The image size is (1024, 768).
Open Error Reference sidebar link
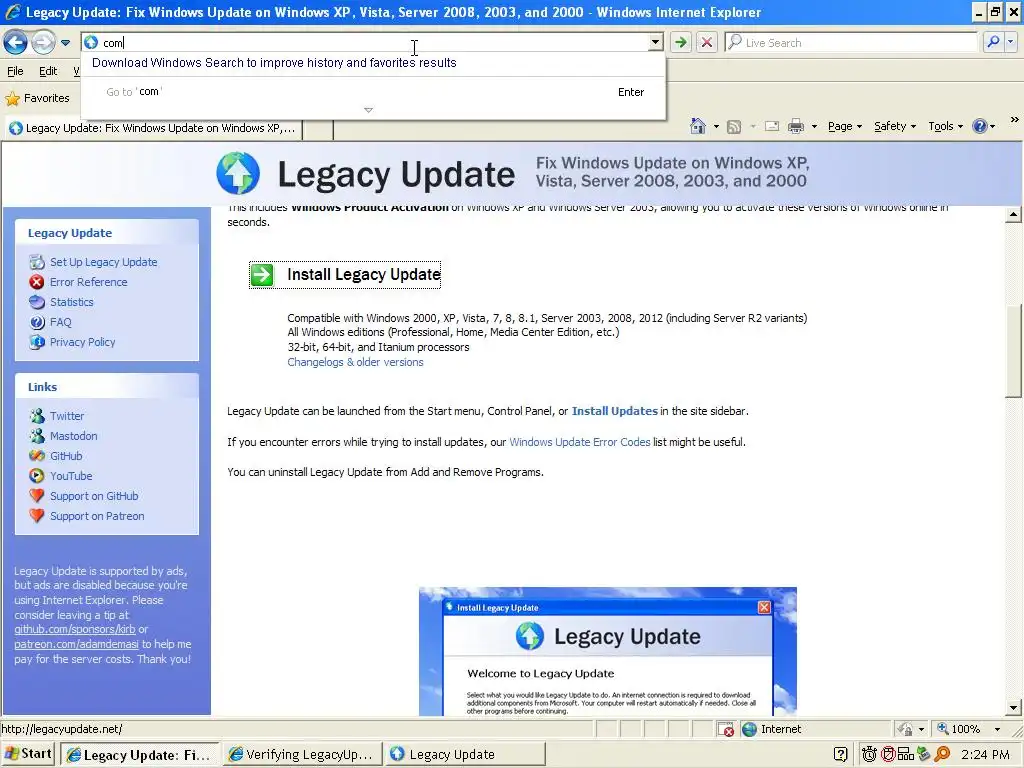89,282
